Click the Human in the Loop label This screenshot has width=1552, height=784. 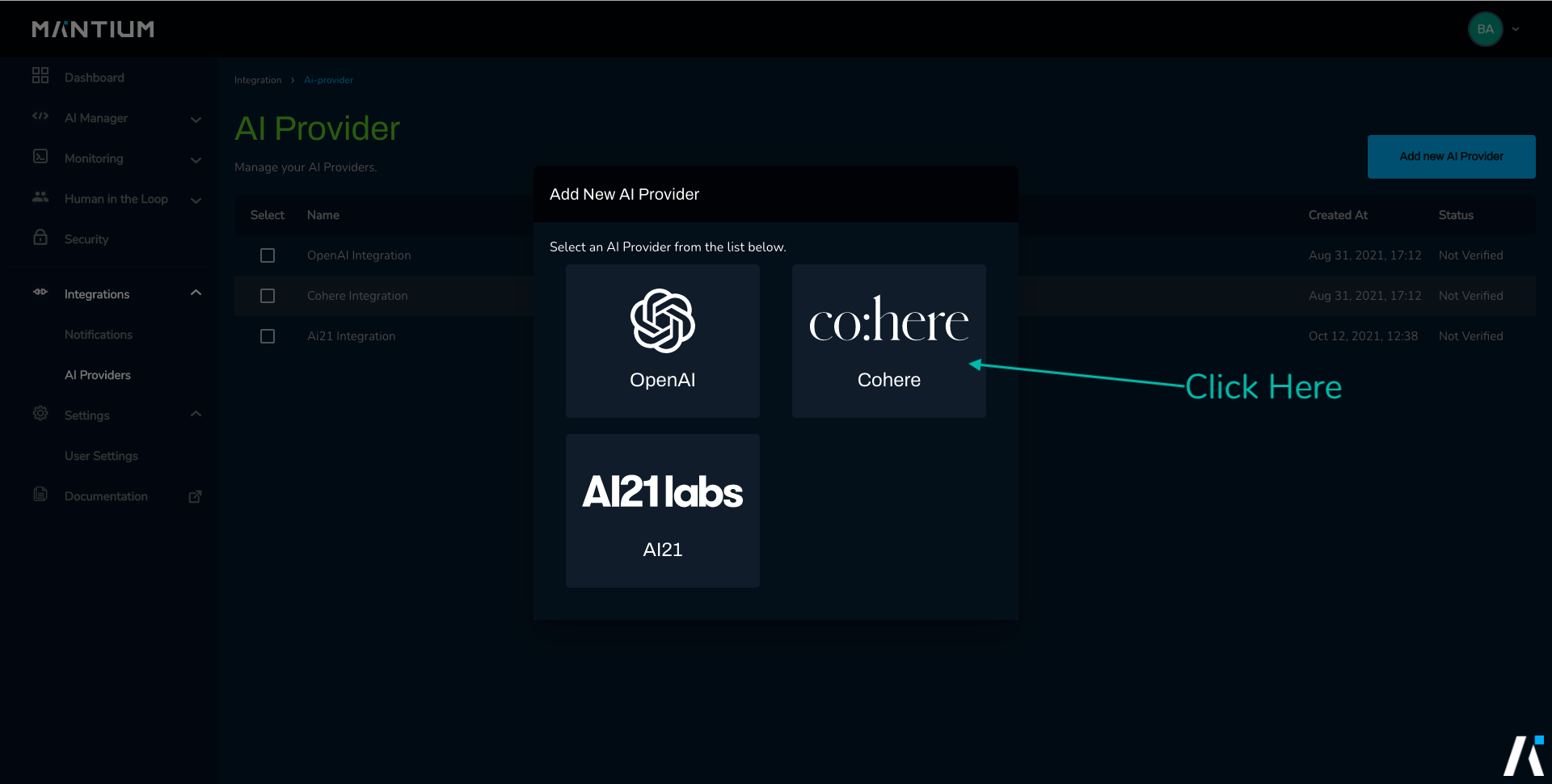pyautogui.click(x=116, y=199)
